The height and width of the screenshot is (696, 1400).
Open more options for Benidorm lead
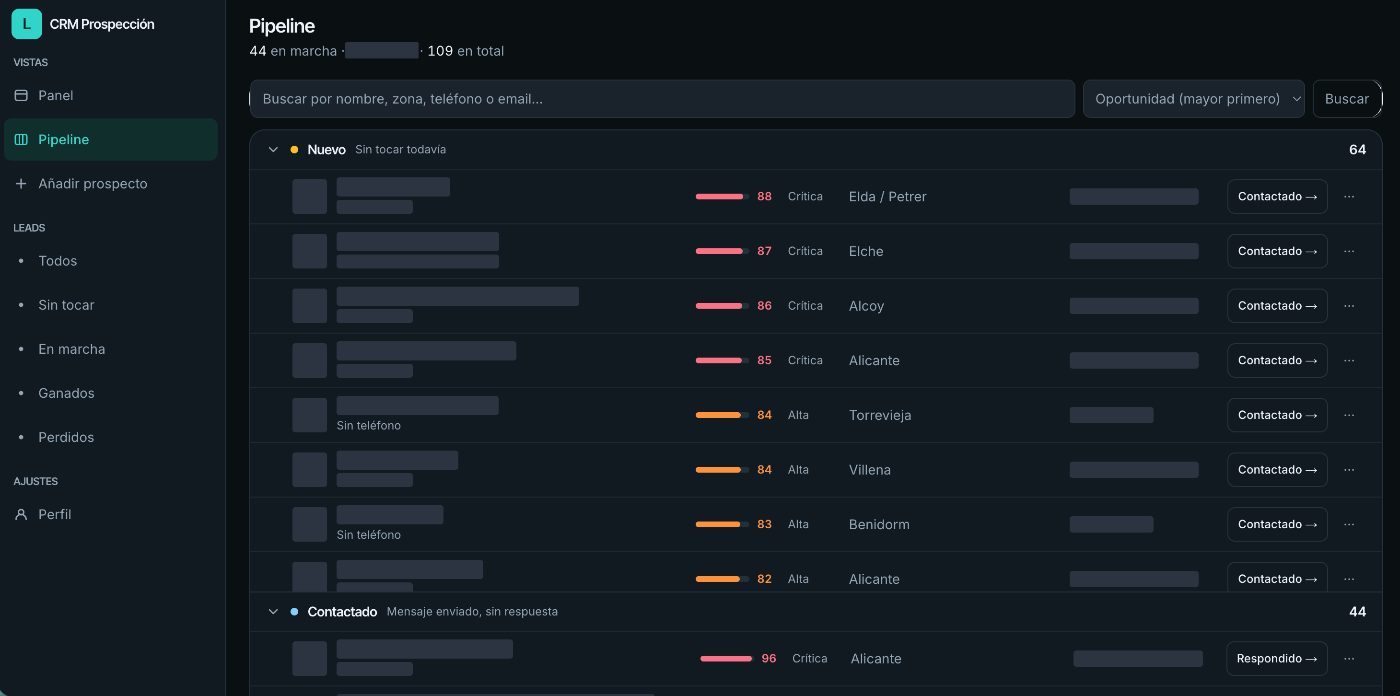point(1349,524)
